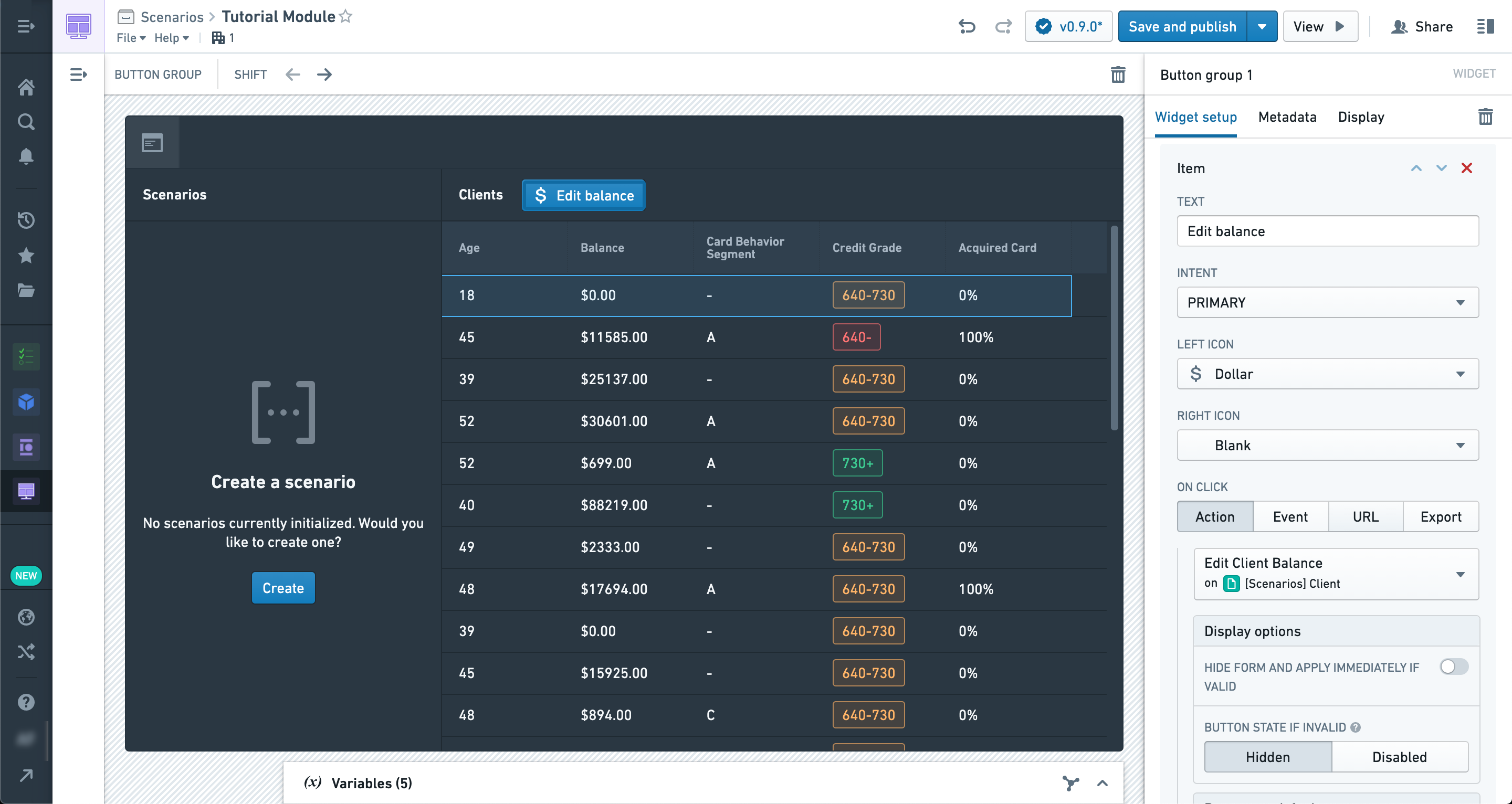Collapse the Variables (5) panel chevron
Viewport: 1512px width, 804px height.
tap(1102, 783)
